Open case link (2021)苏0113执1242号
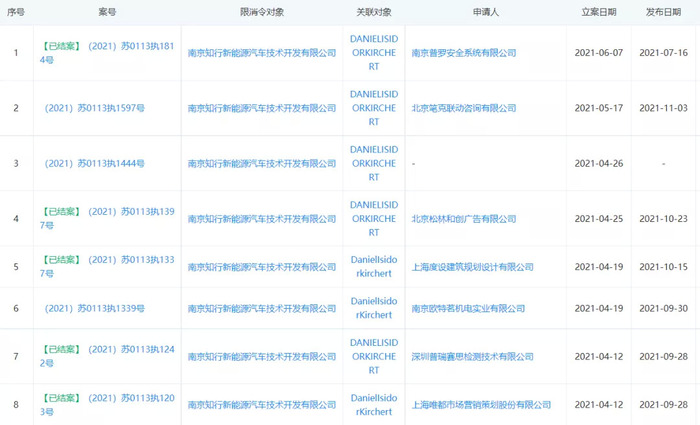Viewport: 700px width, 425px height. pos(107,356)
